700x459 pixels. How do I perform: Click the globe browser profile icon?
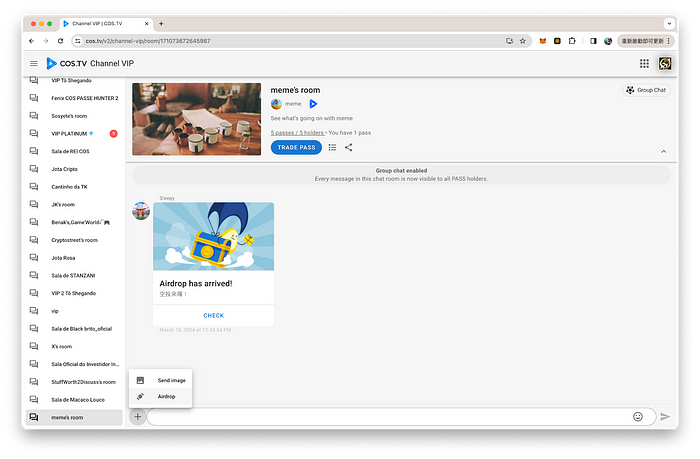[608, 41]
